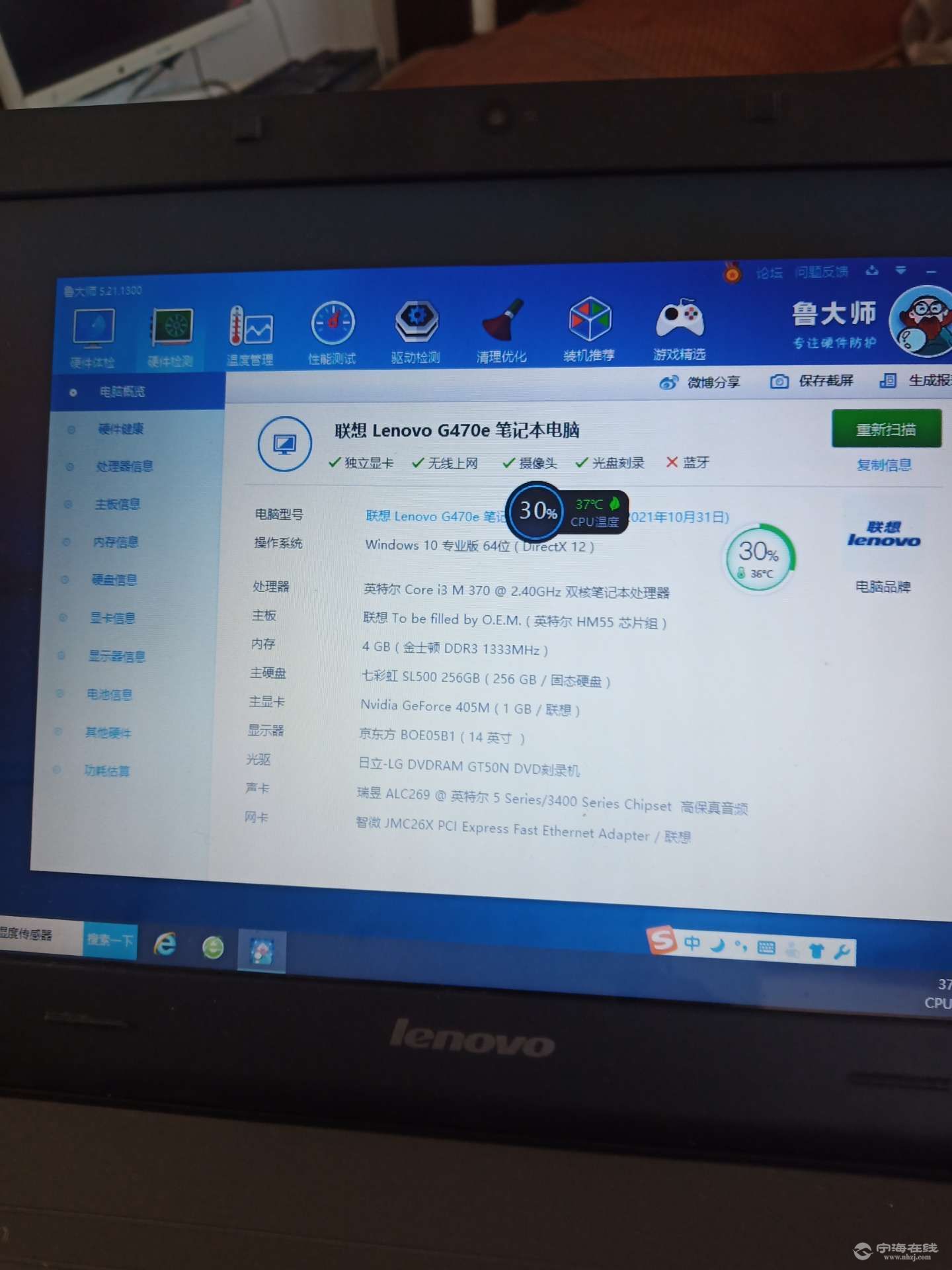Open the wrench tools icon in IME bar
952x1270 pixels.
842,952
